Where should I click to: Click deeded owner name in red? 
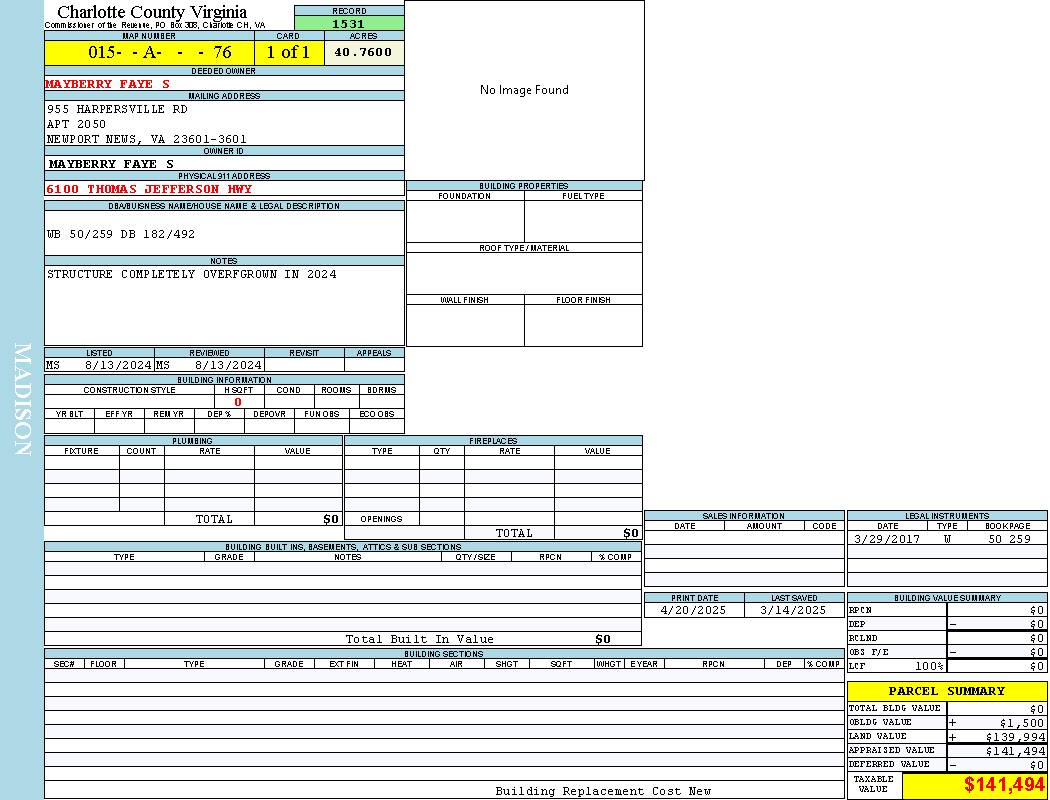[x=108, y=84]
